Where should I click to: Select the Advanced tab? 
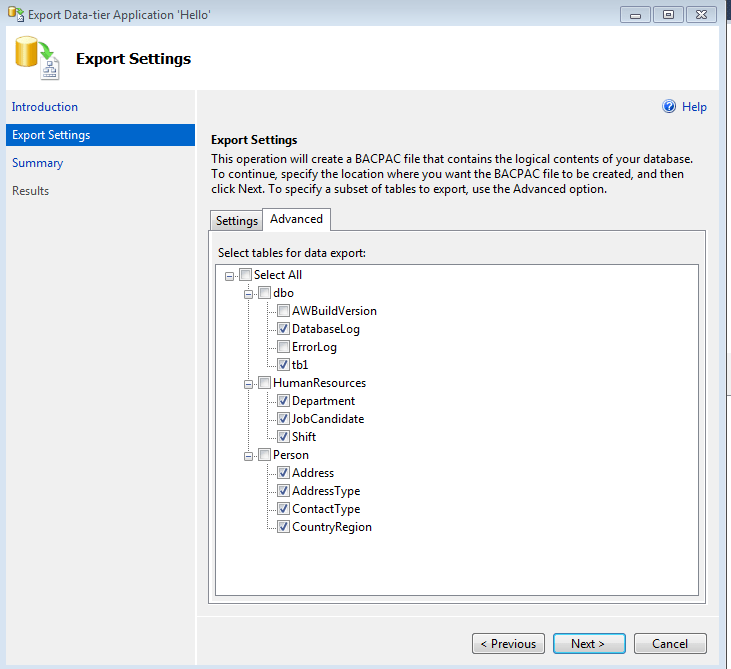tap(296, 219)
